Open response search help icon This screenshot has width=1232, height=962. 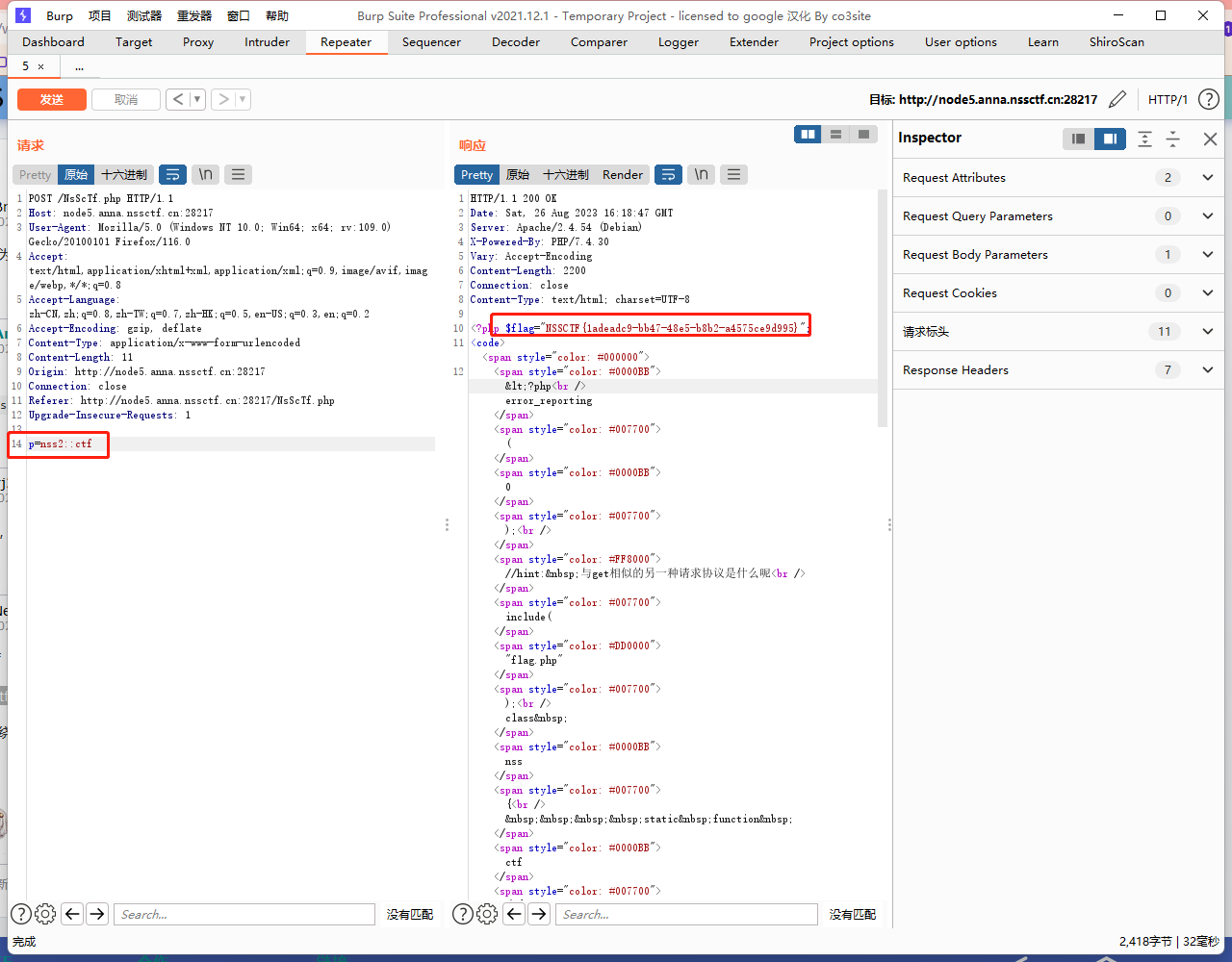click(x=462, y=914)
